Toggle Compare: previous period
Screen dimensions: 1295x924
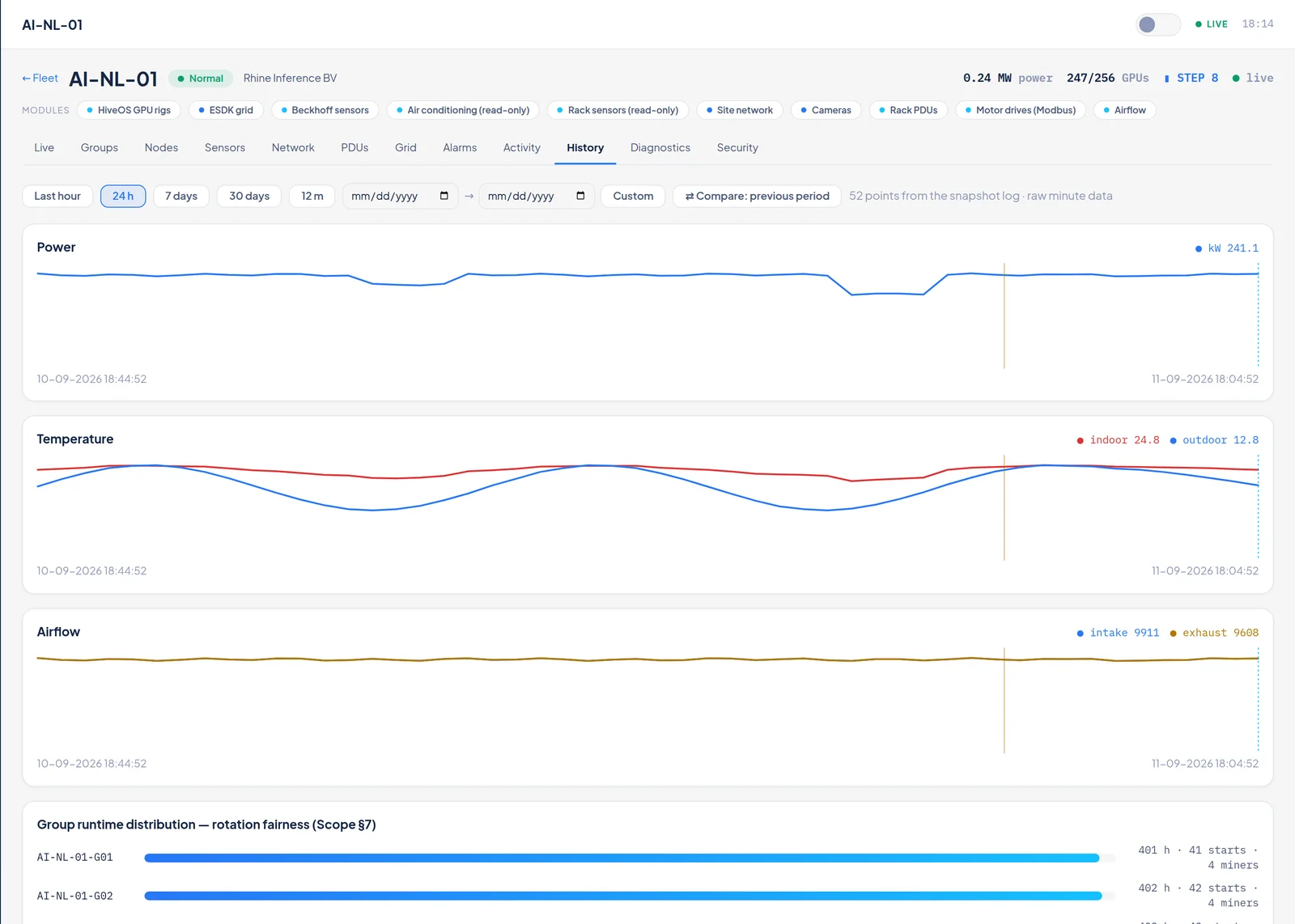pyautogui.click(x=757, y=197)
